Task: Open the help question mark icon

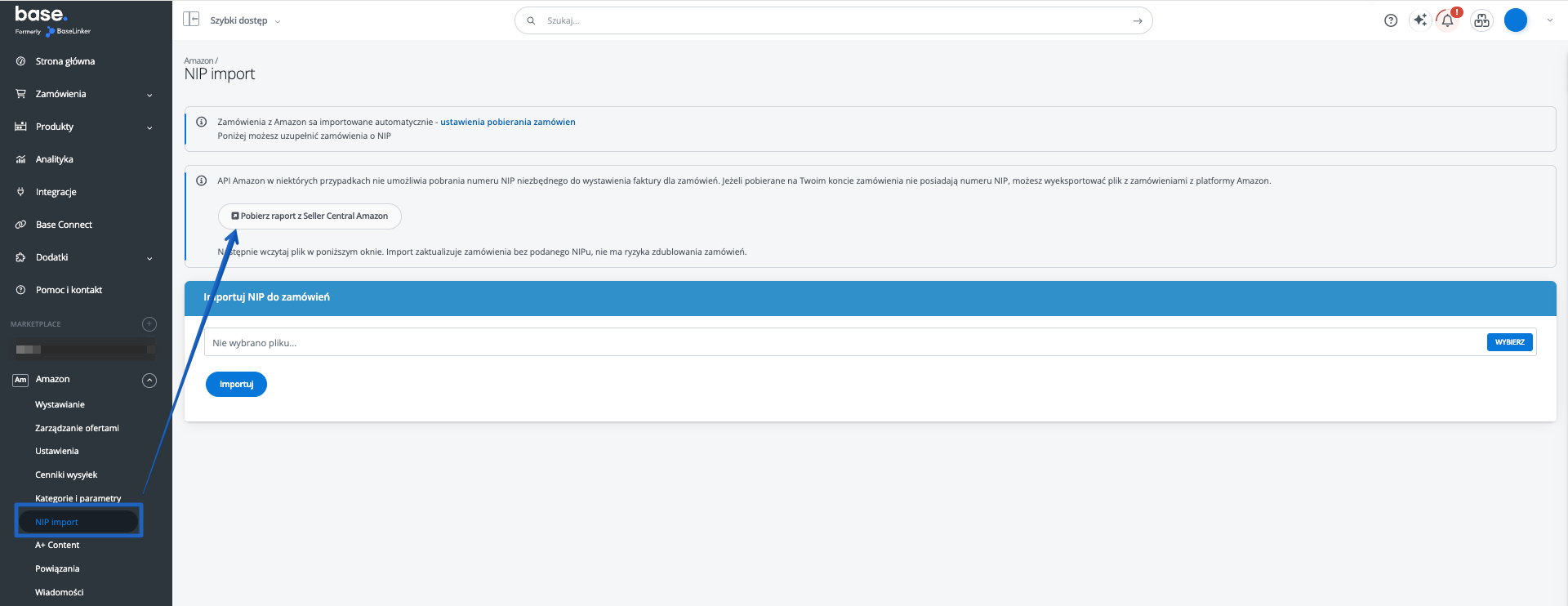Action: click(1391, 20)
